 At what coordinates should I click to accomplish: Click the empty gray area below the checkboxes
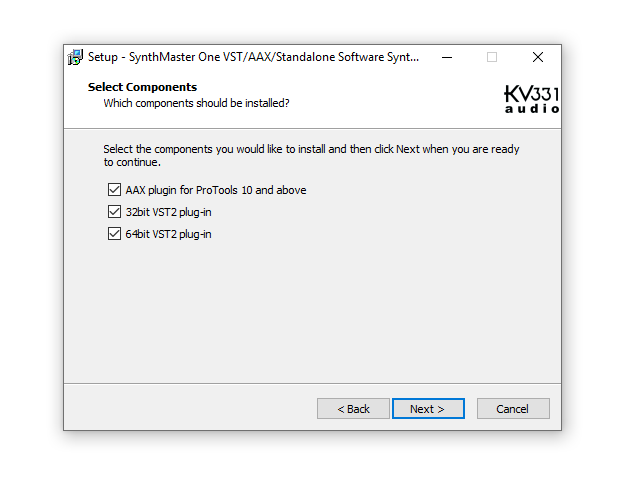(x=310, y=310)
